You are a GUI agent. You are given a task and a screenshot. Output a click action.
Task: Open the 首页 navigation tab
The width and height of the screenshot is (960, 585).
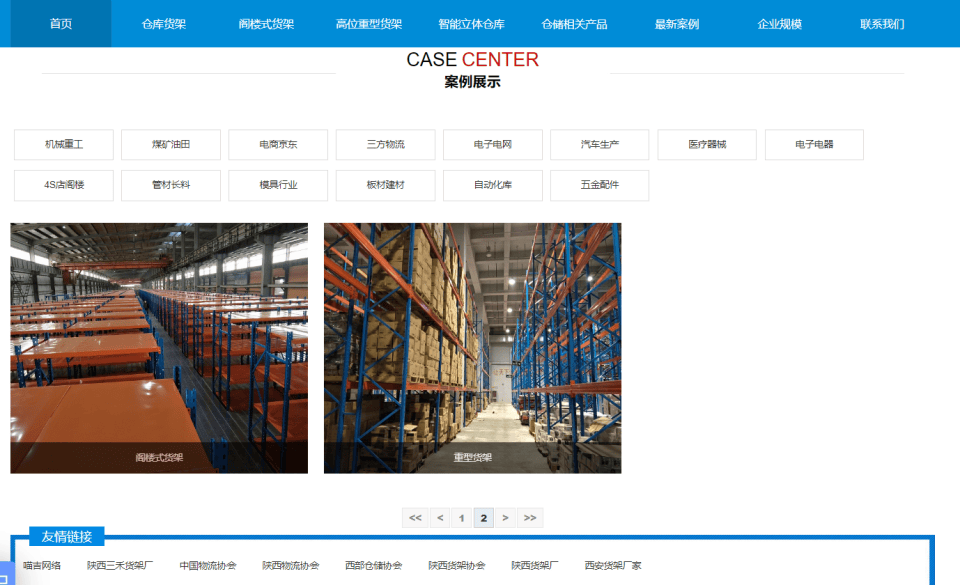point(61,24)
